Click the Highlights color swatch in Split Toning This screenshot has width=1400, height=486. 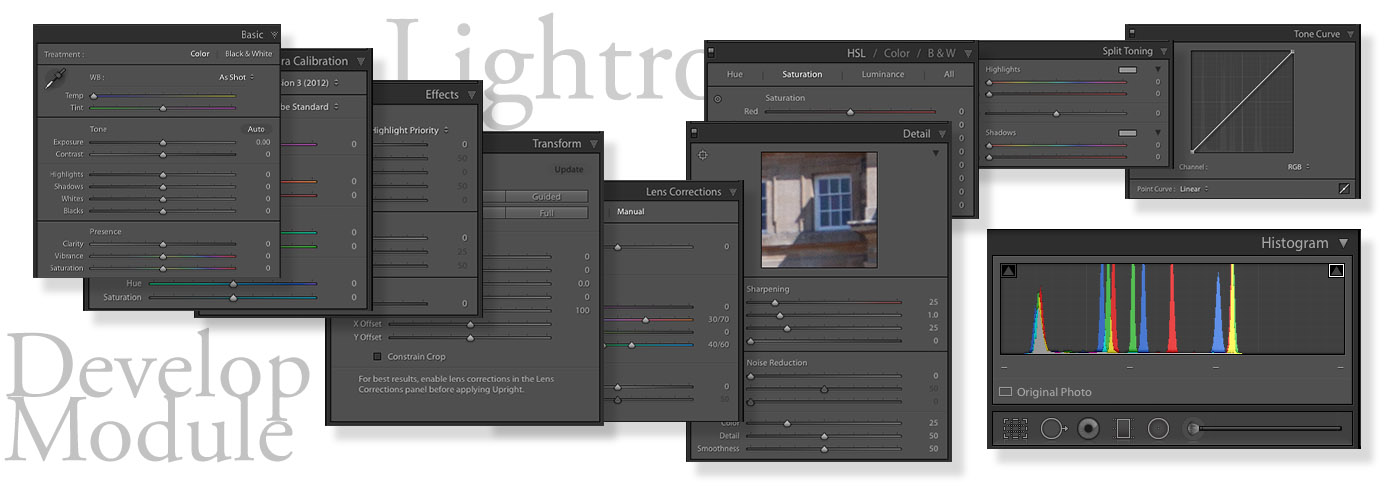(x=1127, y=69)
